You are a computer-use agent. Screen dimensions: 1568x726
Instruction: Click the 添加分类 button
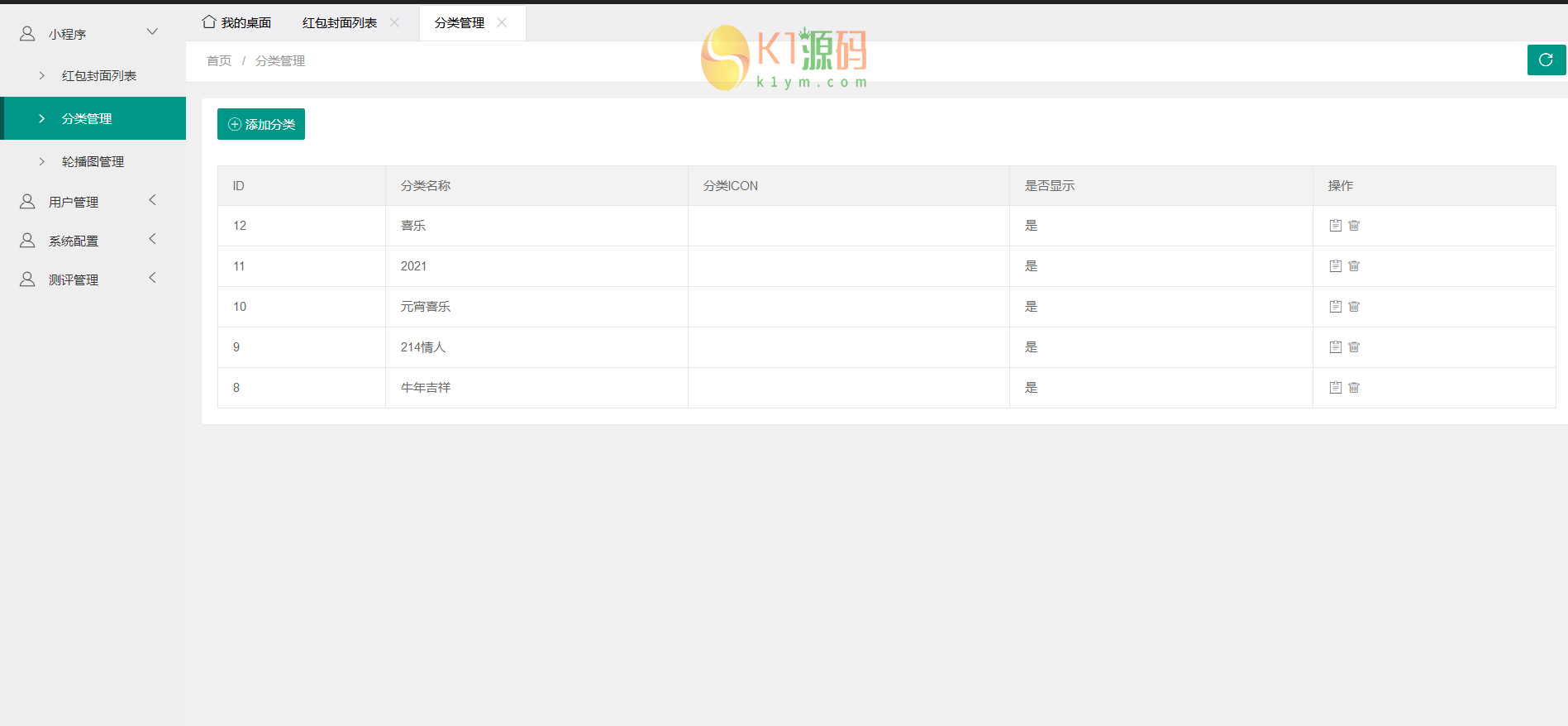click(261, 124)
